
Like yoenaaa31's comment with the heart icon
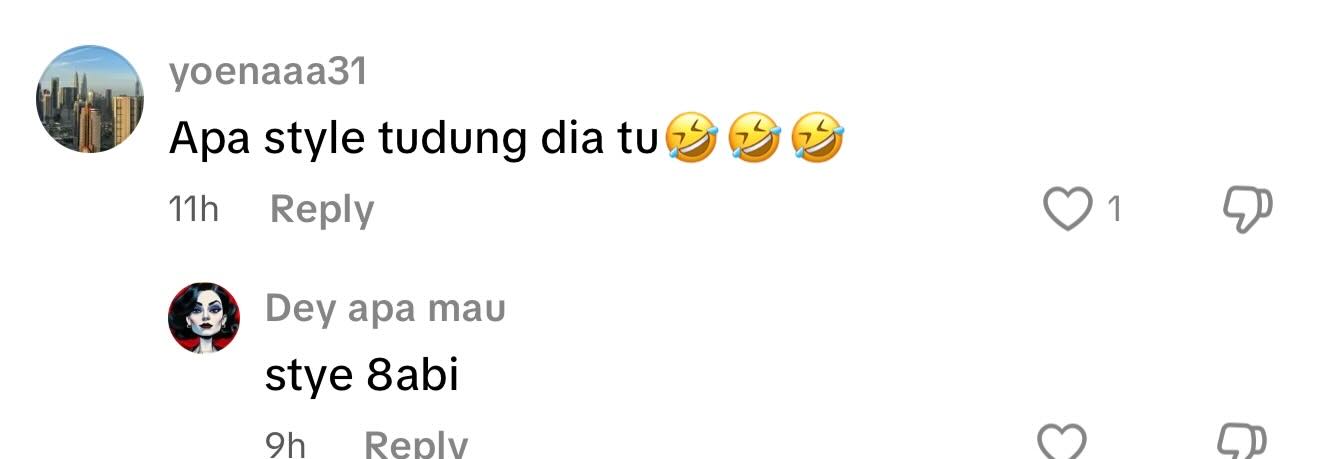click(x=1068, y=210)
